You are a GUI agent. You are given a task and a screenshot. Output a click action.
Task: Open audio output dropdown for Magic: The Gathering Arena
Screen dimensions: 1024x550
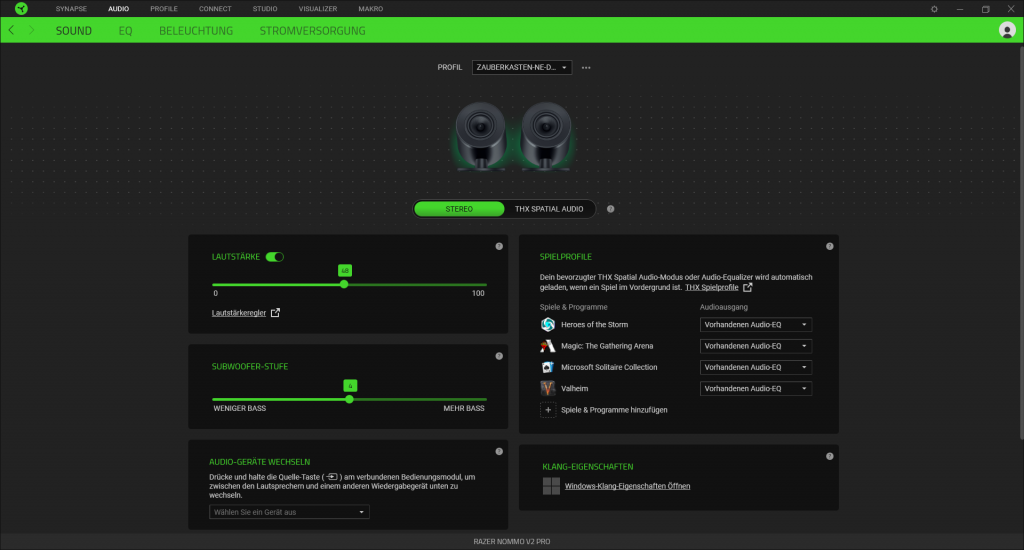756,346
